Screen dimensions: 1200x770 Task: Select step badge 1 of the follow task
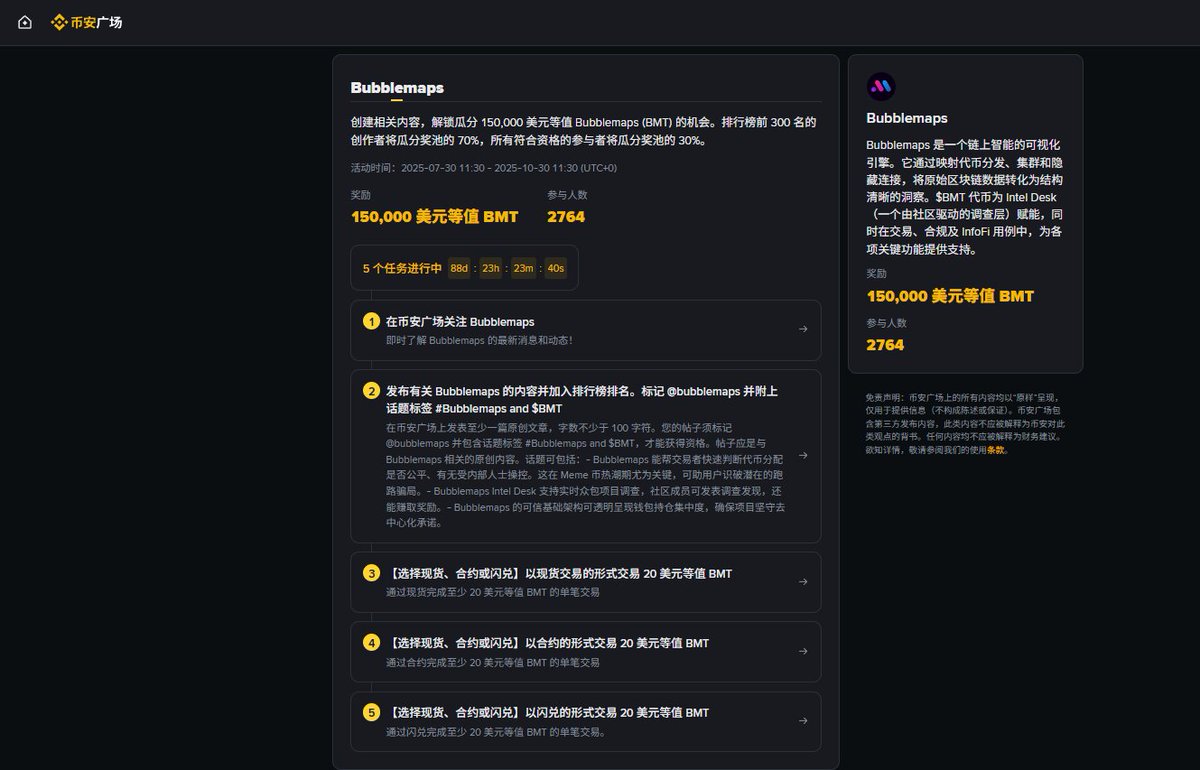tap(371, 322)
